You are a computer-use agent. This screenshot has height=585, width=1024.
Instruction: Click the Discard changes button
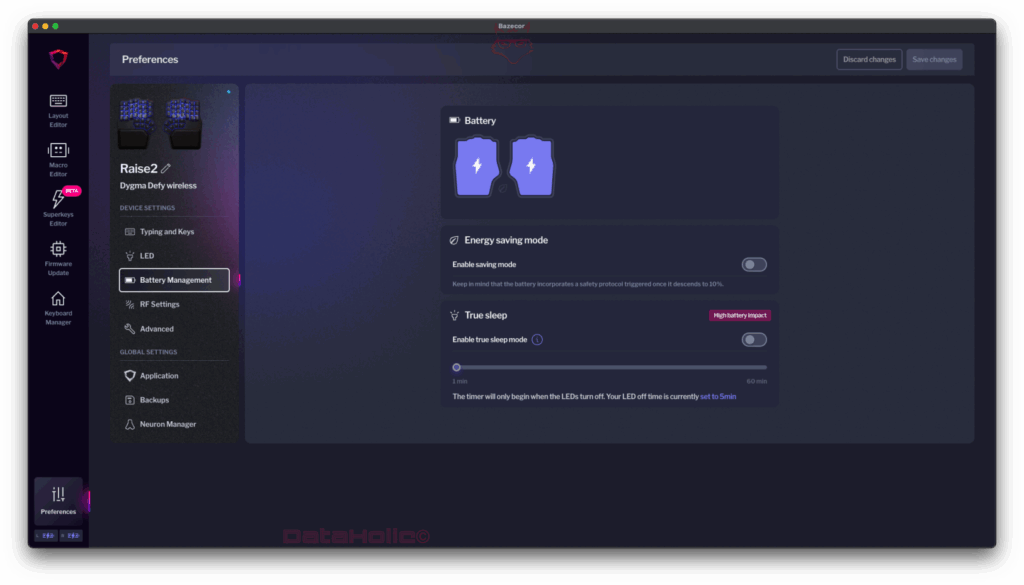869,60
